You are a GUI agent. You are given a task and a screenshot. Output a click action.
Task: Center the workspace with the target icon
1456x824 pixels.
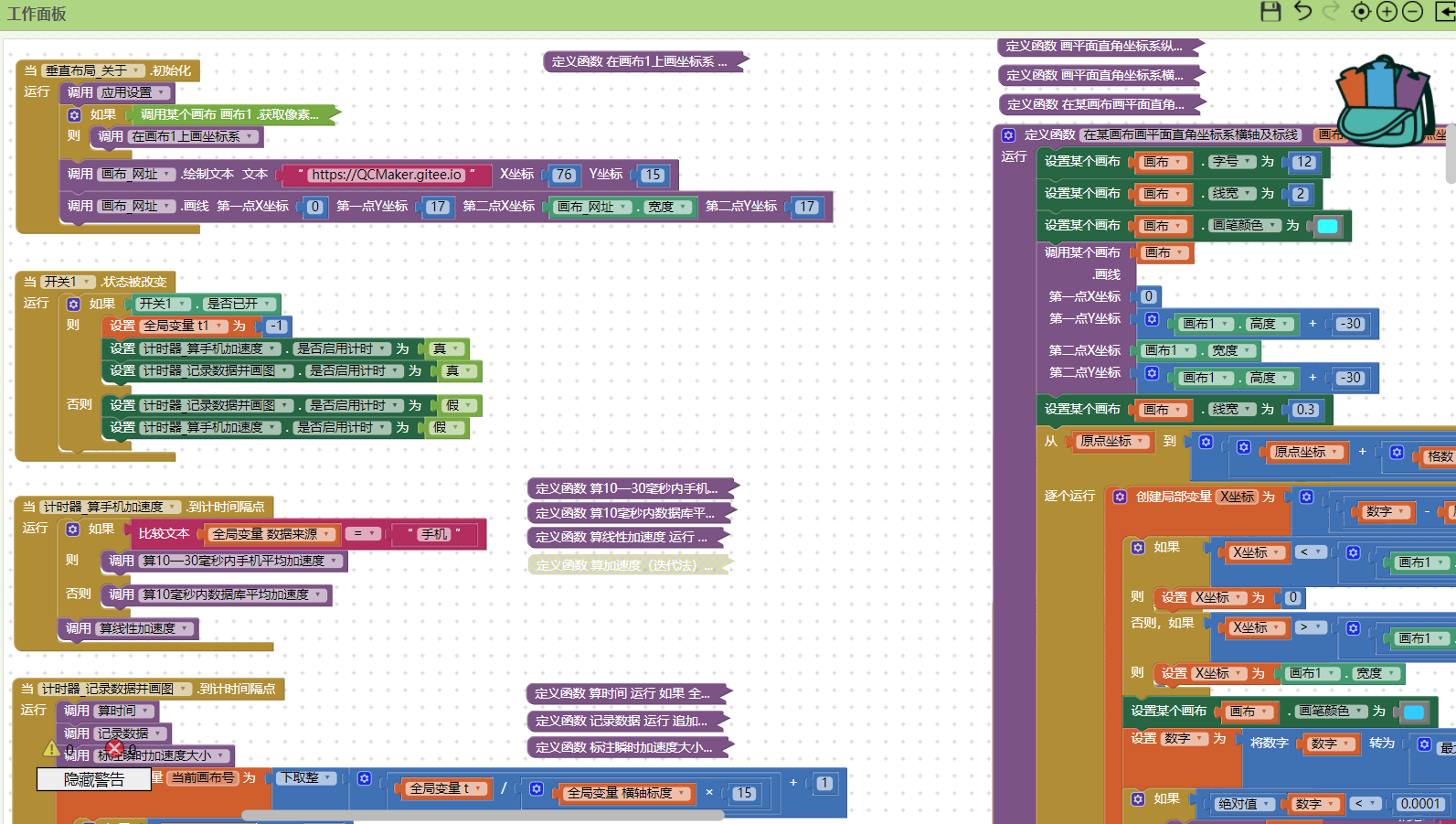pyautogui.click(x=1361, y=12)
